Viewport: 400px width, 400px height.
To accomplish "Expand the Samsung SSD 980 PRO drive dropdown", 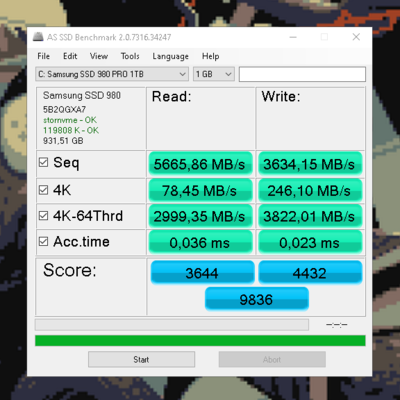I will (x=112, y=74).
